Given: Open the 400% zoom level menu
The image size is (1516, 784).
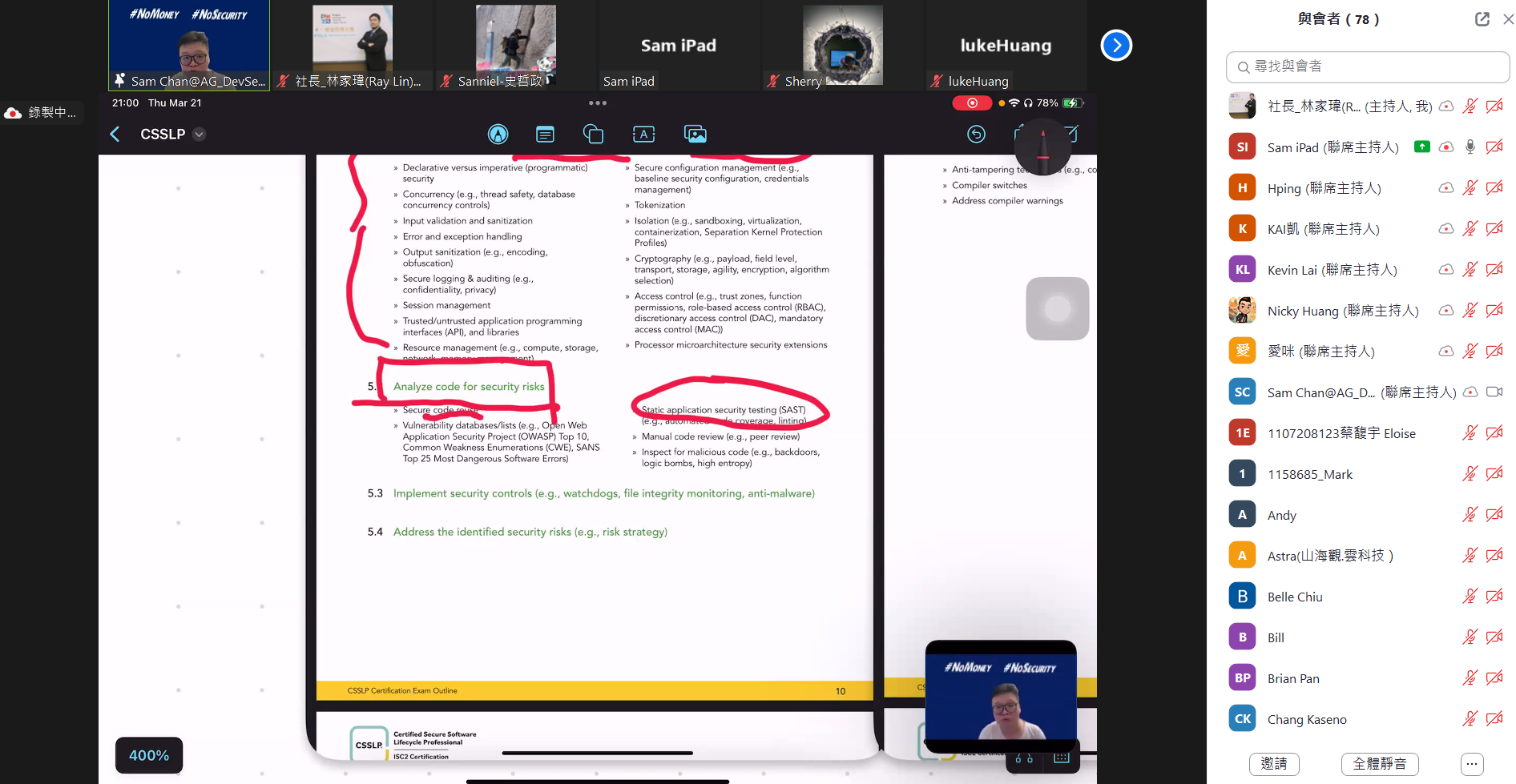Looking at the screenshot, I should click(x=149, y=755).
